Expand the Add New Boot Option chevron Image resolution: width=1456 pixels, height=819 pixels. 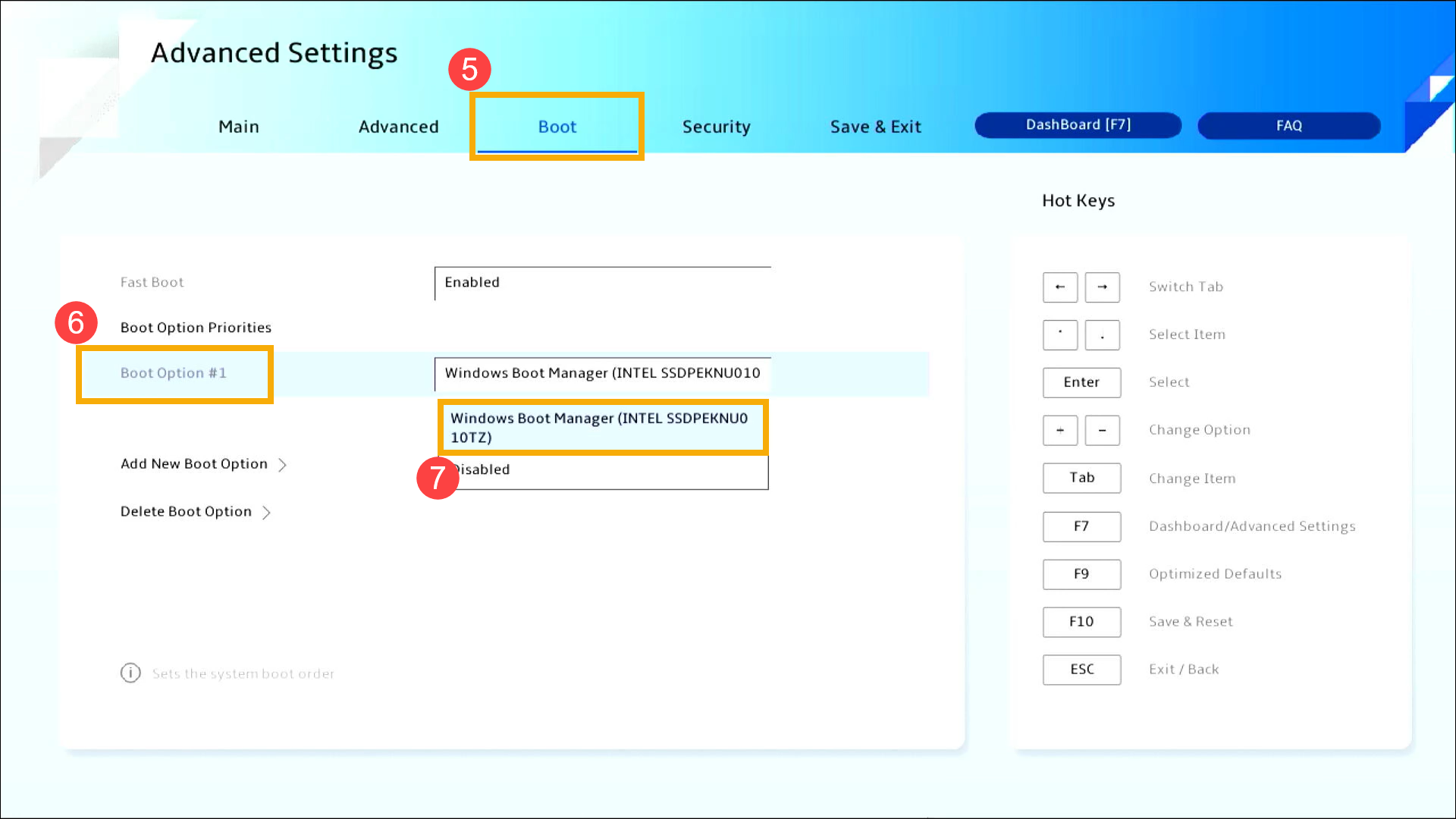282,465
